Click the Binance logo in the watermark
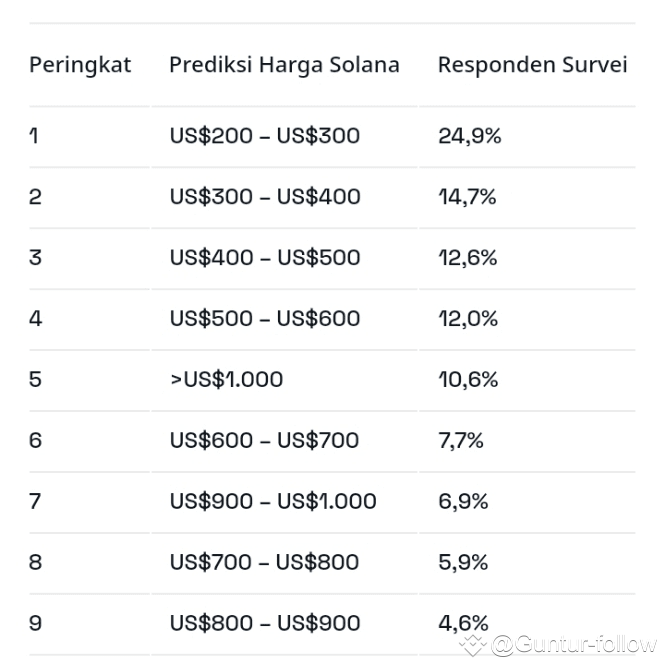 473,644
